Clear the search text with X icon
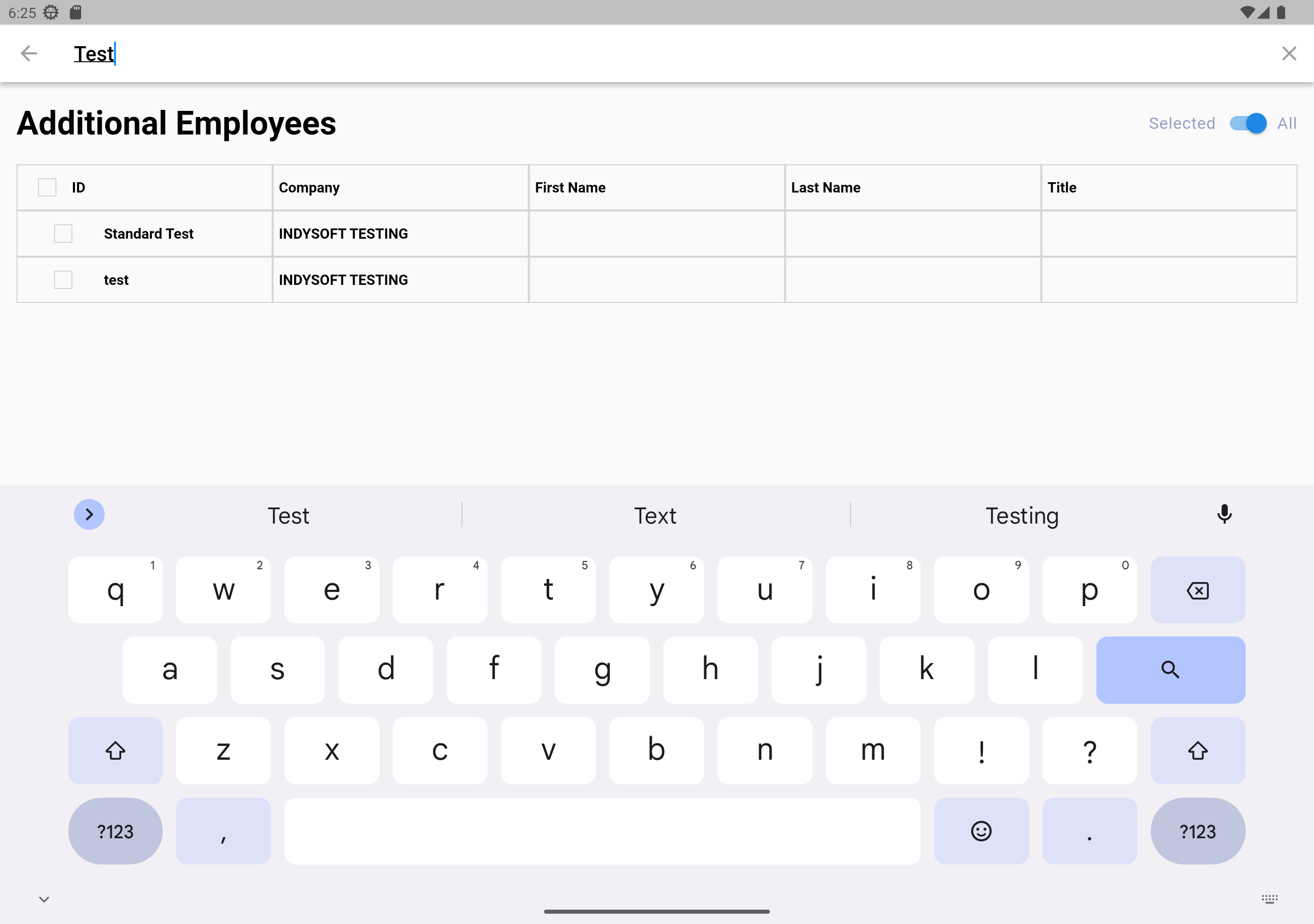Image resolution: width=1314 pixels, height=924 pixels. tap(1288, 53)
